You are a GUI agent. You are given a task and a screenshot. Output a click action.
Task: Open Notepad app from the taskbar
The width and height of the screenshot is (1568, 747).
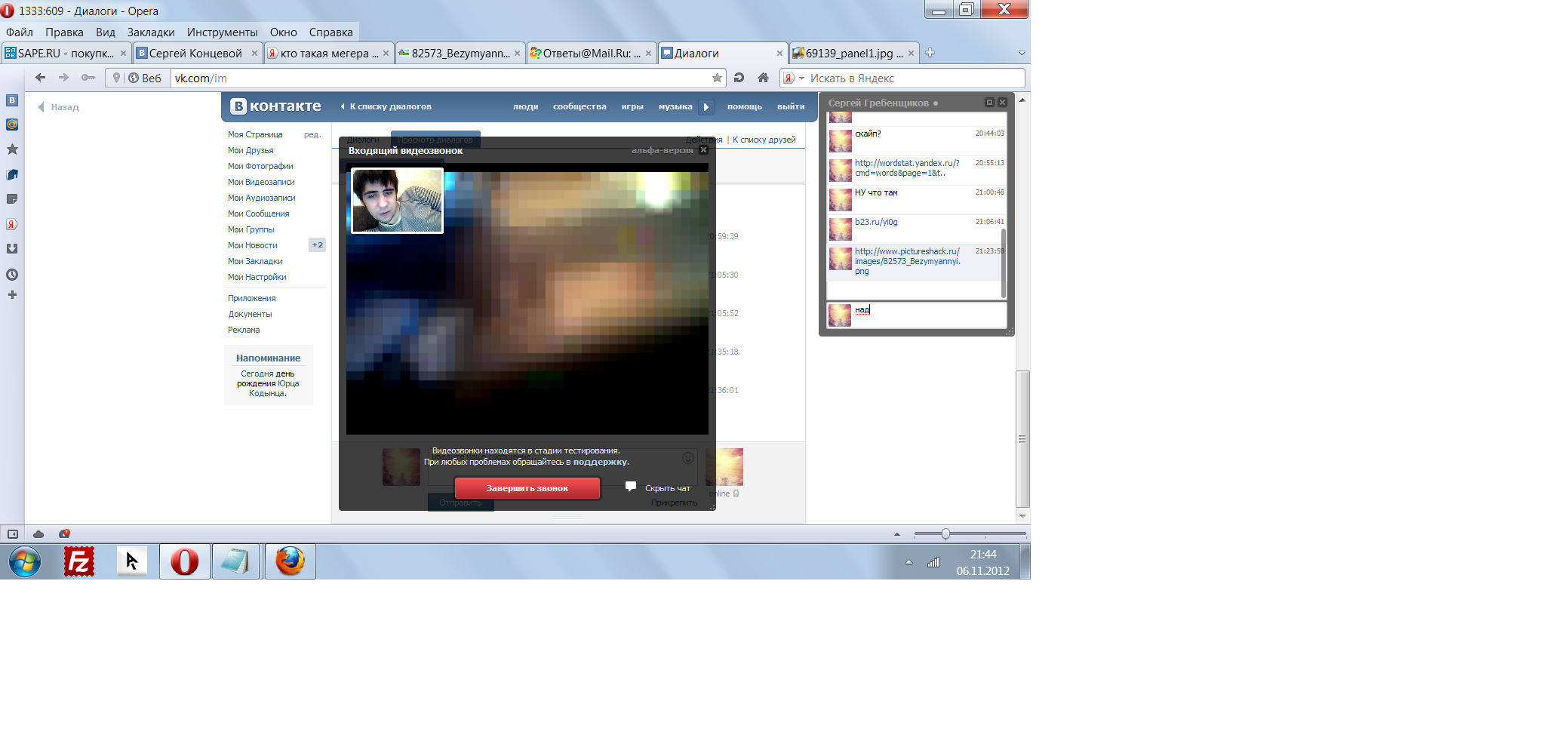pyautogui.click(x=236, y=561)
